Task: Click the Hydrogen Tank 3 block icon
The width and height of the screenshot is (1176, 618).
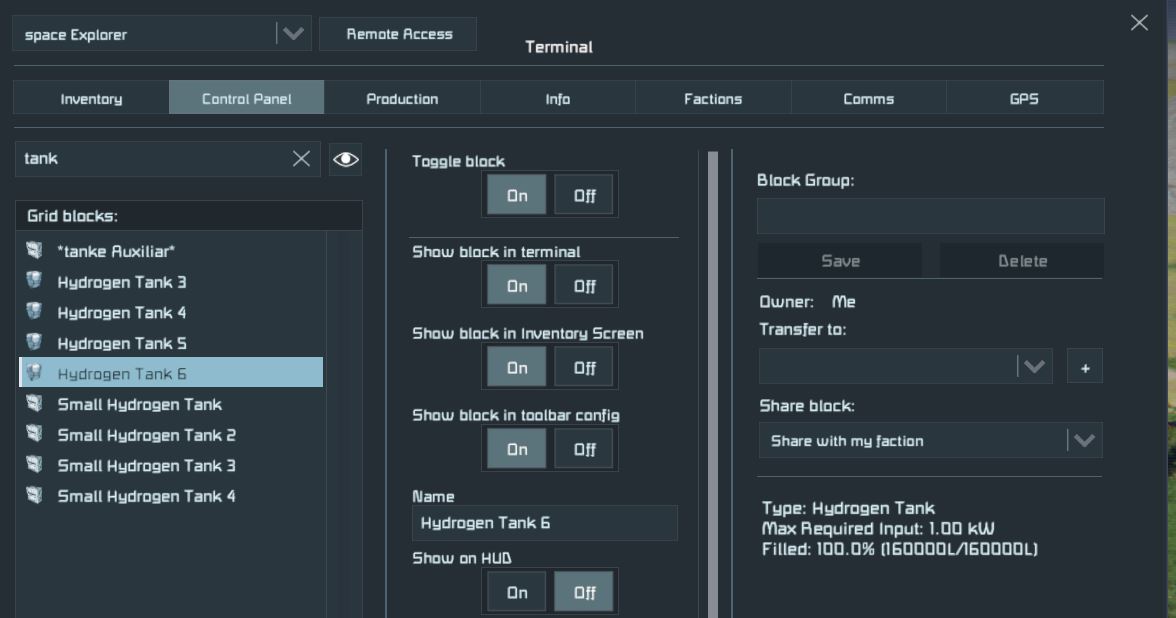Action: 35,282
